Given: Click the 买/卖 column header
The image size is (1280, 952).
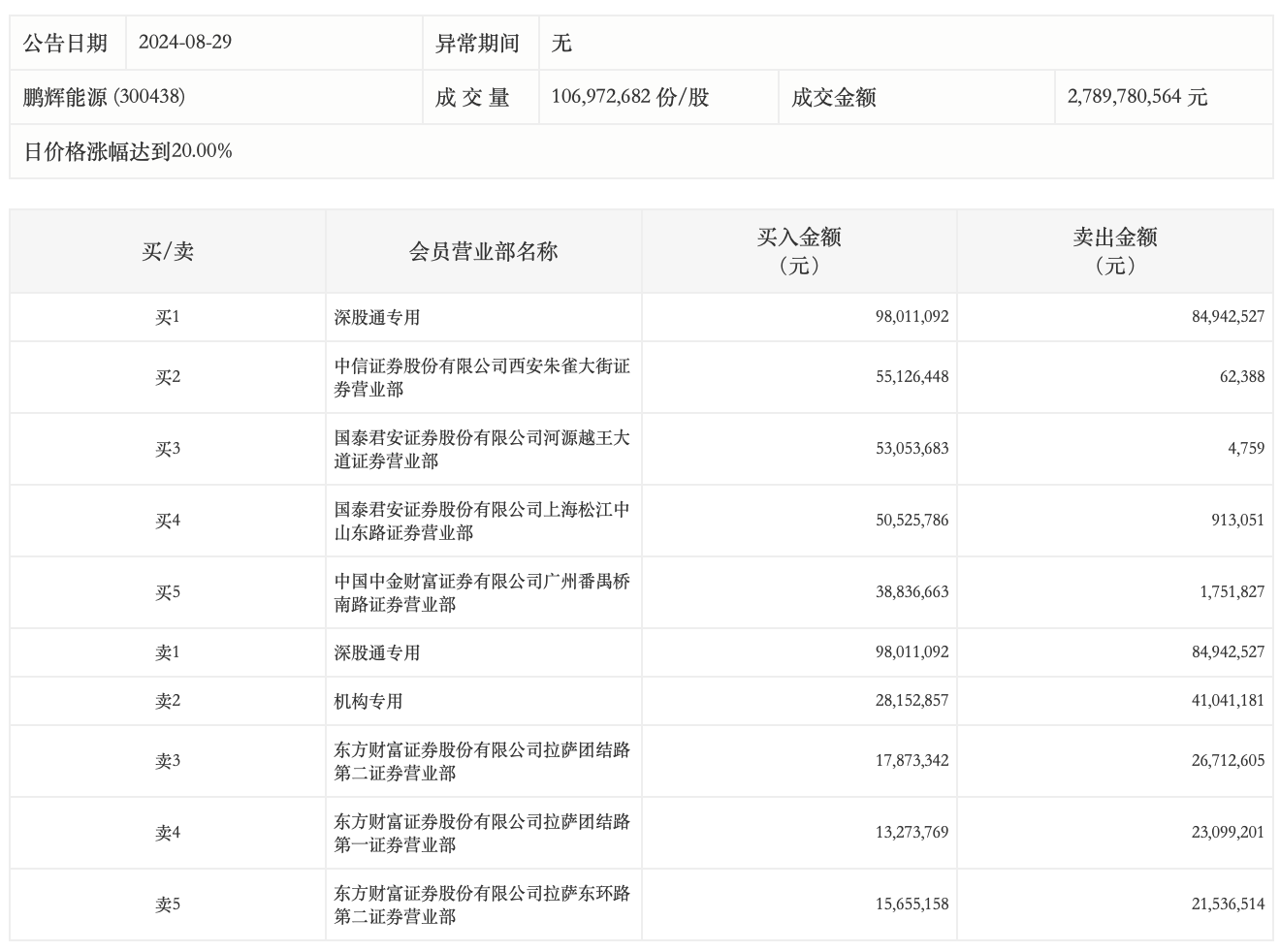Looking at the screenshot, I should tap(168, 252).
